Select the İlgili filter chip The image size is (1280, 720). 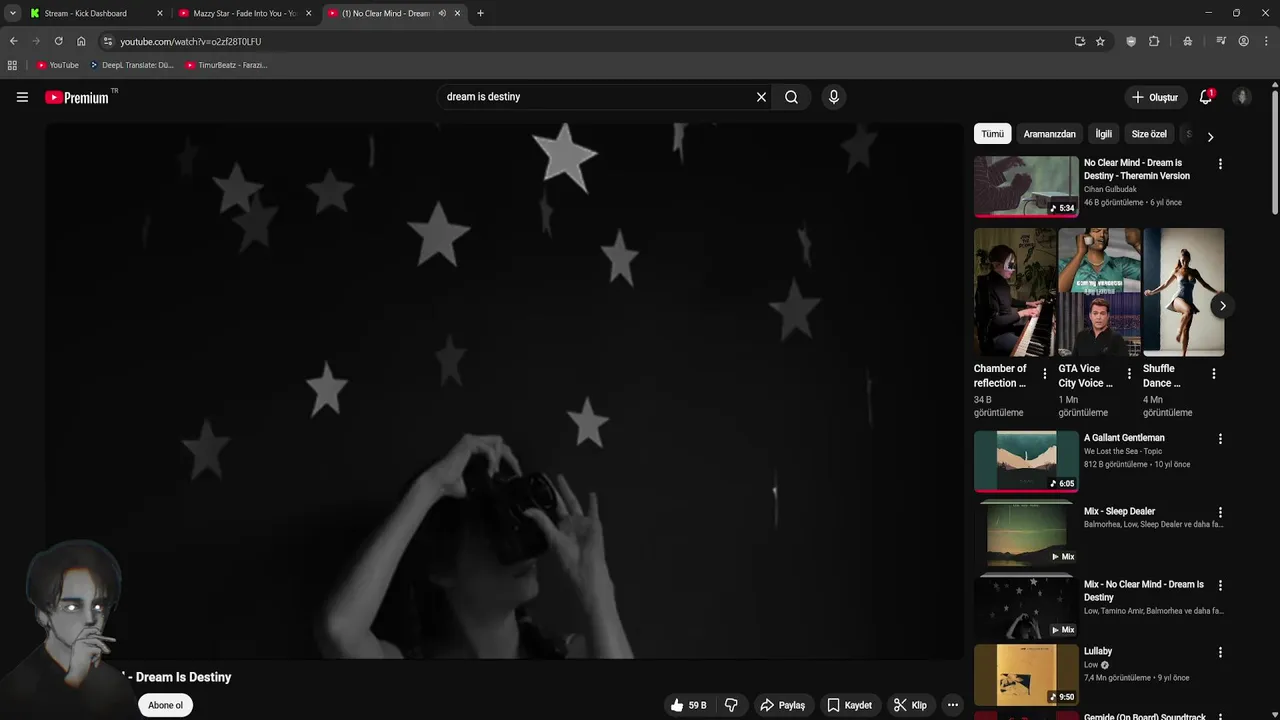point(1104,134)
